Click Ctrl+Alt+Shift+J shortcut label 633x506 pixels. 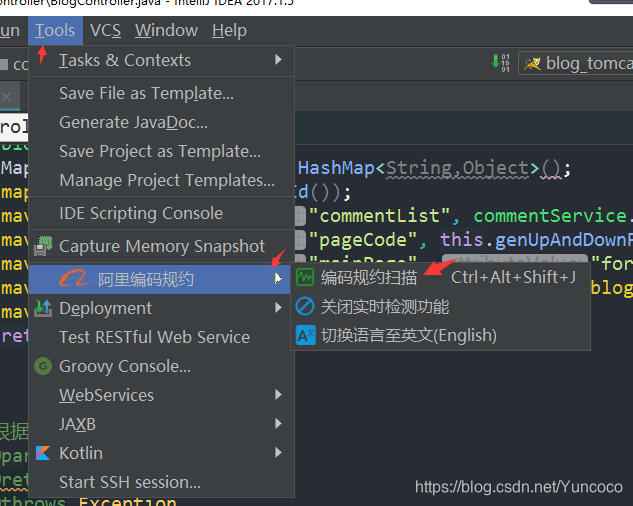[x=513, y=277]
